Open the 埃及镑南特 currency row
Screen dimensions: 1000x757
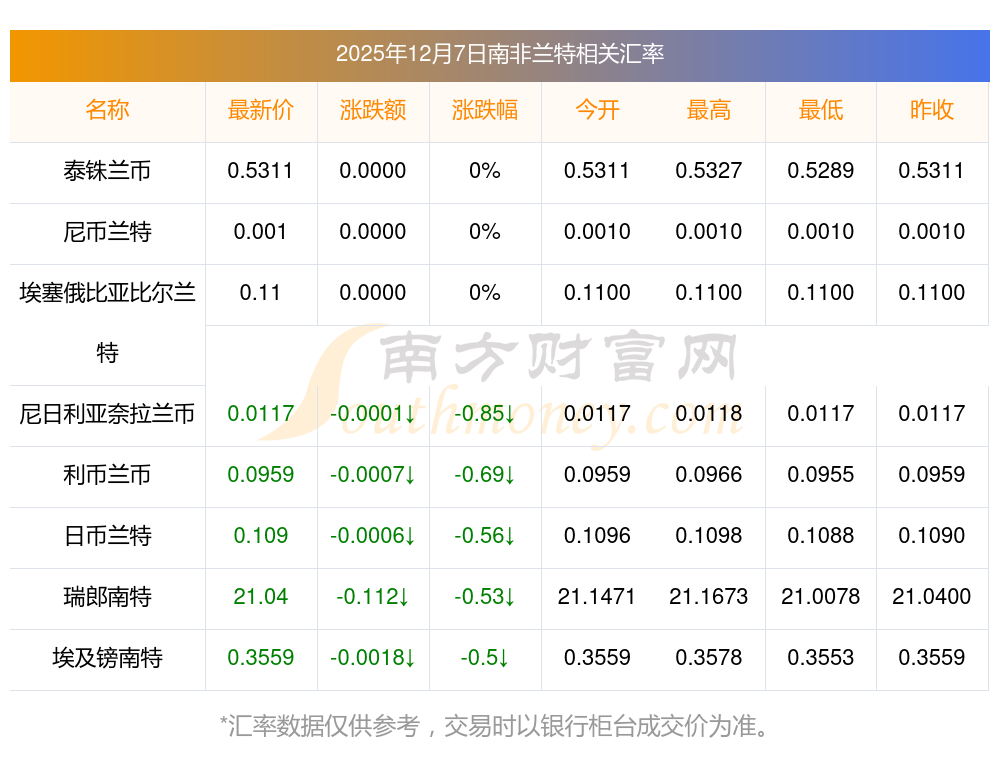click(107, 658)
